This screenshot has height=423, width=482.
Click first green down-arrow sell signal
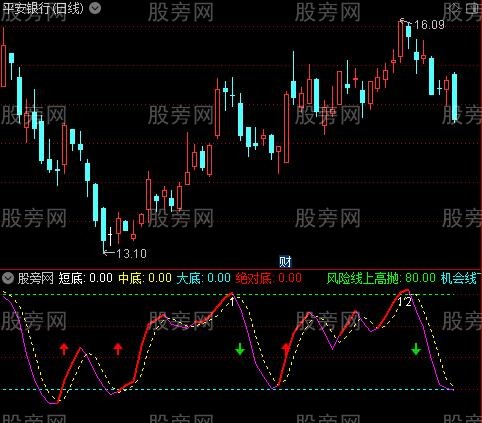[x=240, y=349]
